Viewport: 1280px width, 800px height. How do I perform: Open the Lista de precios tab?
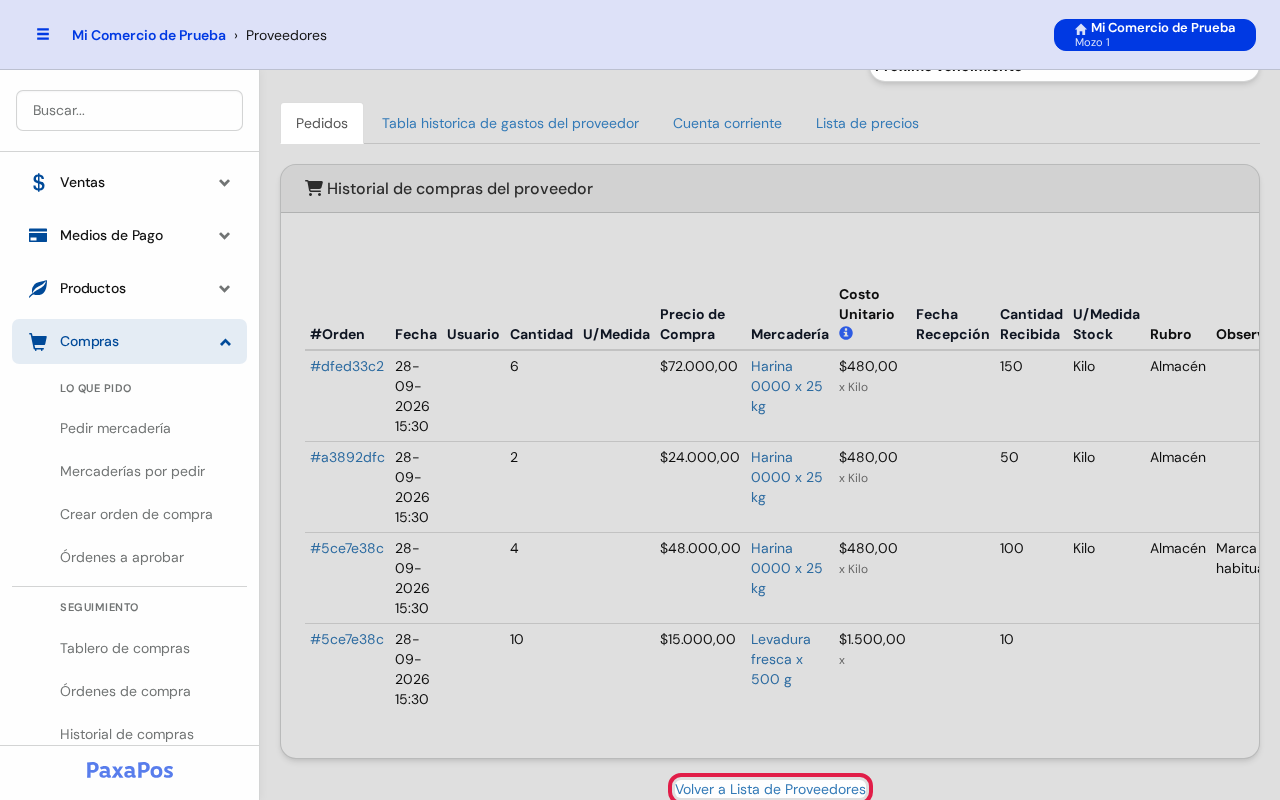tap(867, 123)
